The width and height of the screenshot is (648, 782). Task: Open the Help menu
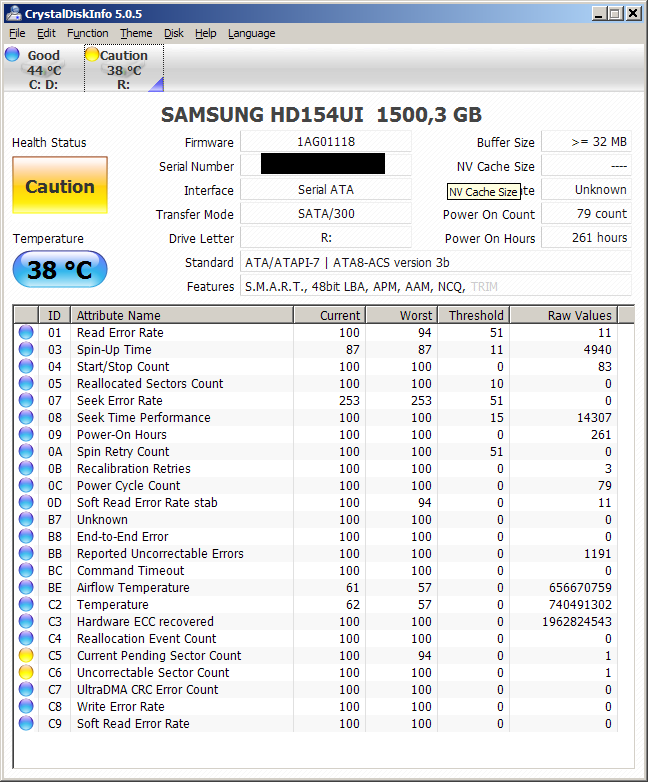[x=206, y=33]
